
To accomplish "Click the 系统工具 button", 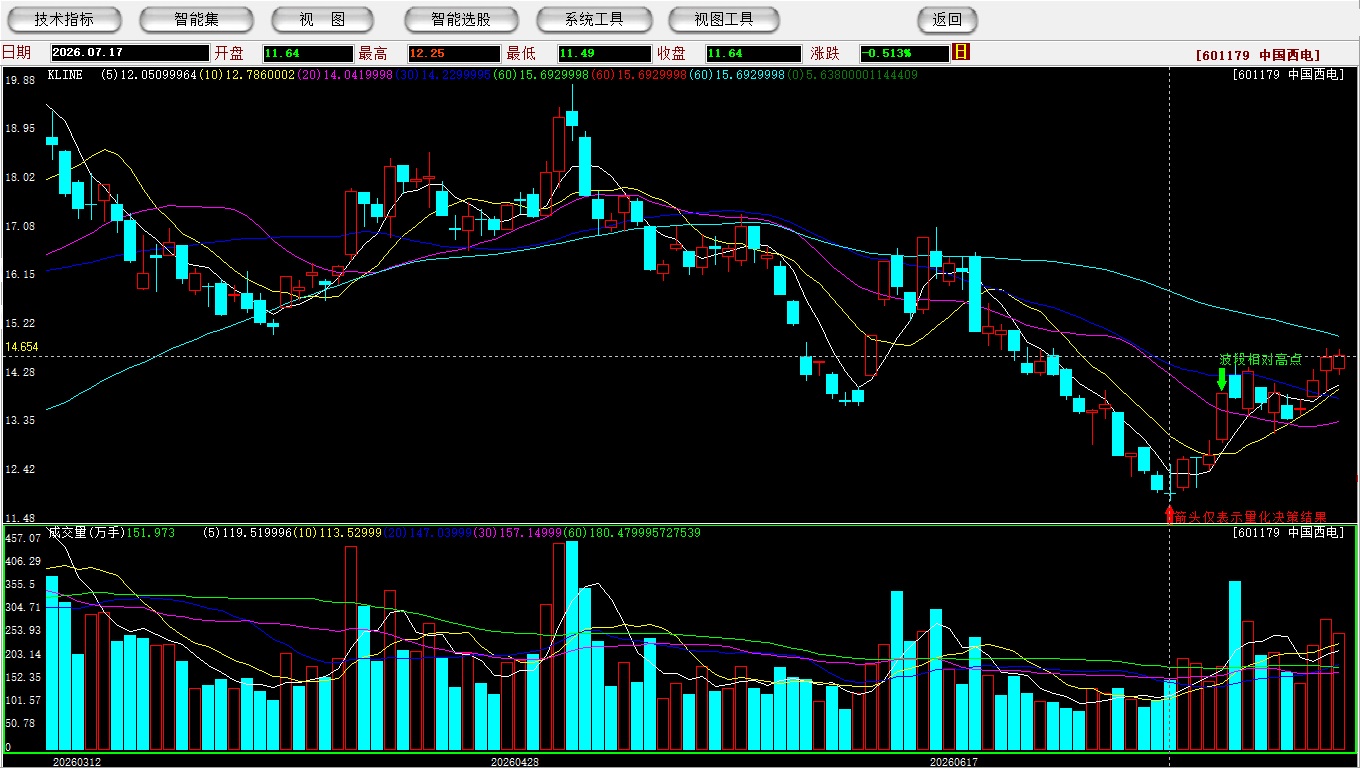I will pos(593,20).
